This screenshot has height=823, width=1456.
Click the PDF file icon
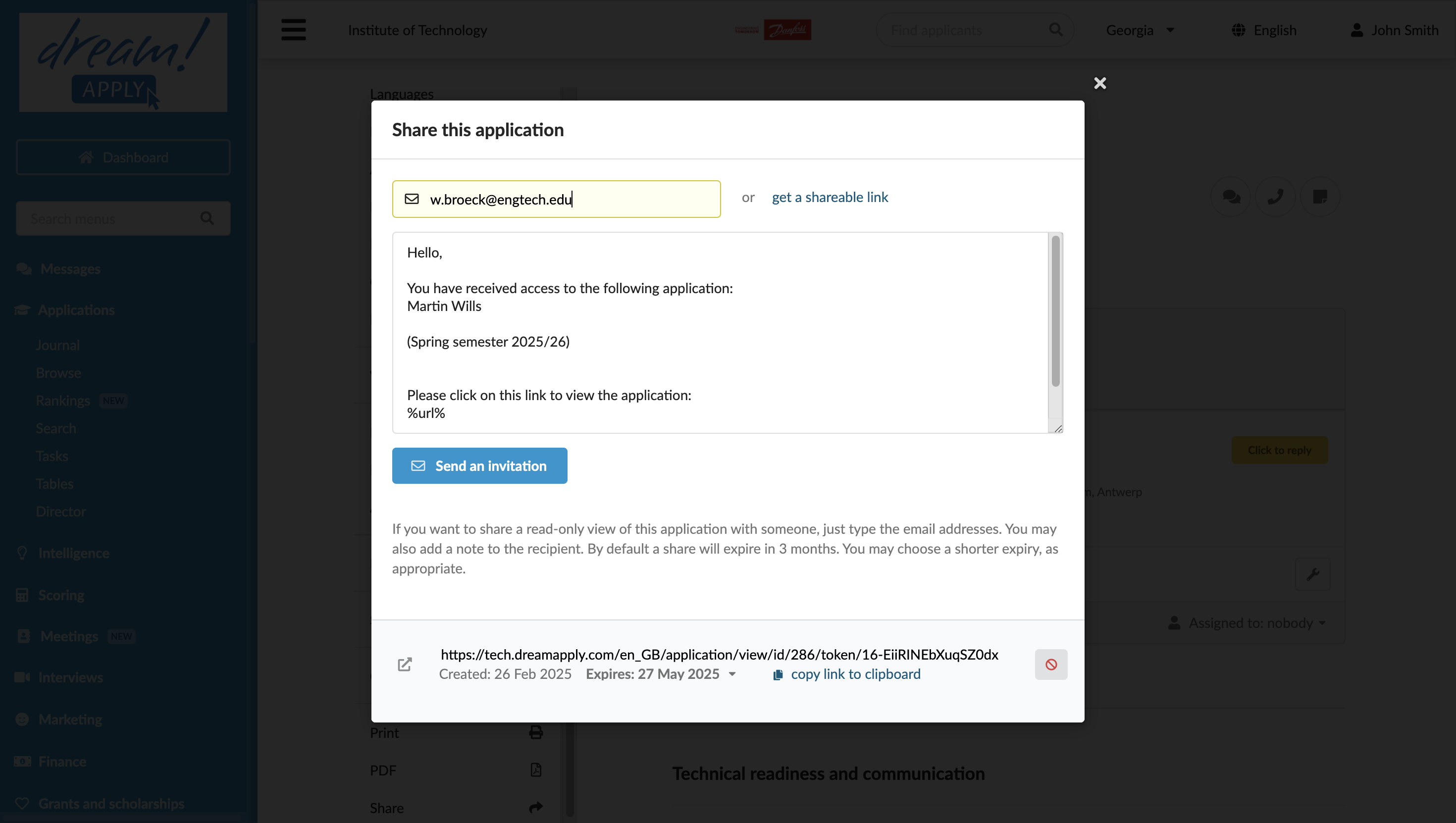[536, 770]
